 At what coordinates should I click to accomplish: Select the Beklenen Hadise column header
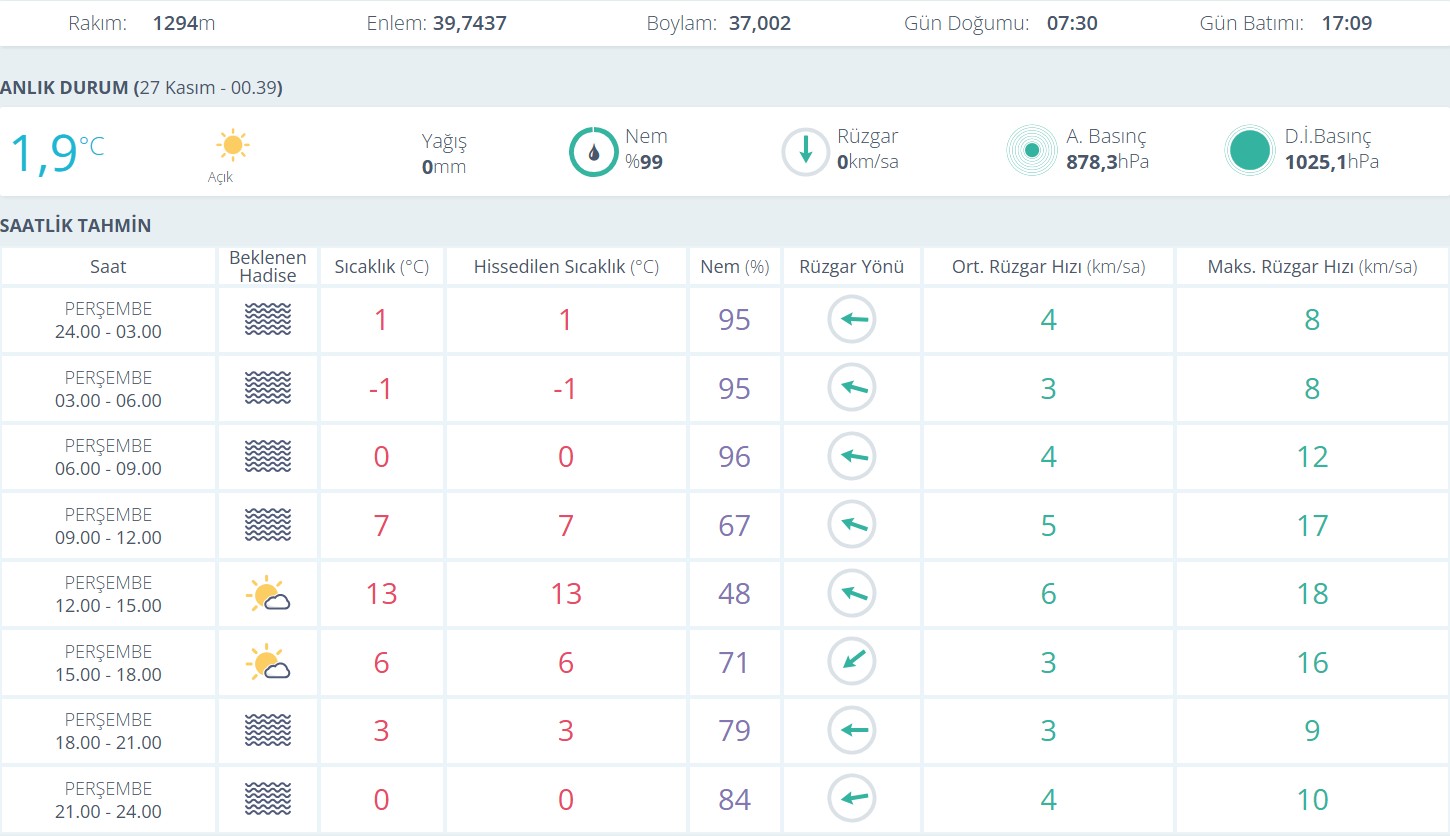coord(268,267)
